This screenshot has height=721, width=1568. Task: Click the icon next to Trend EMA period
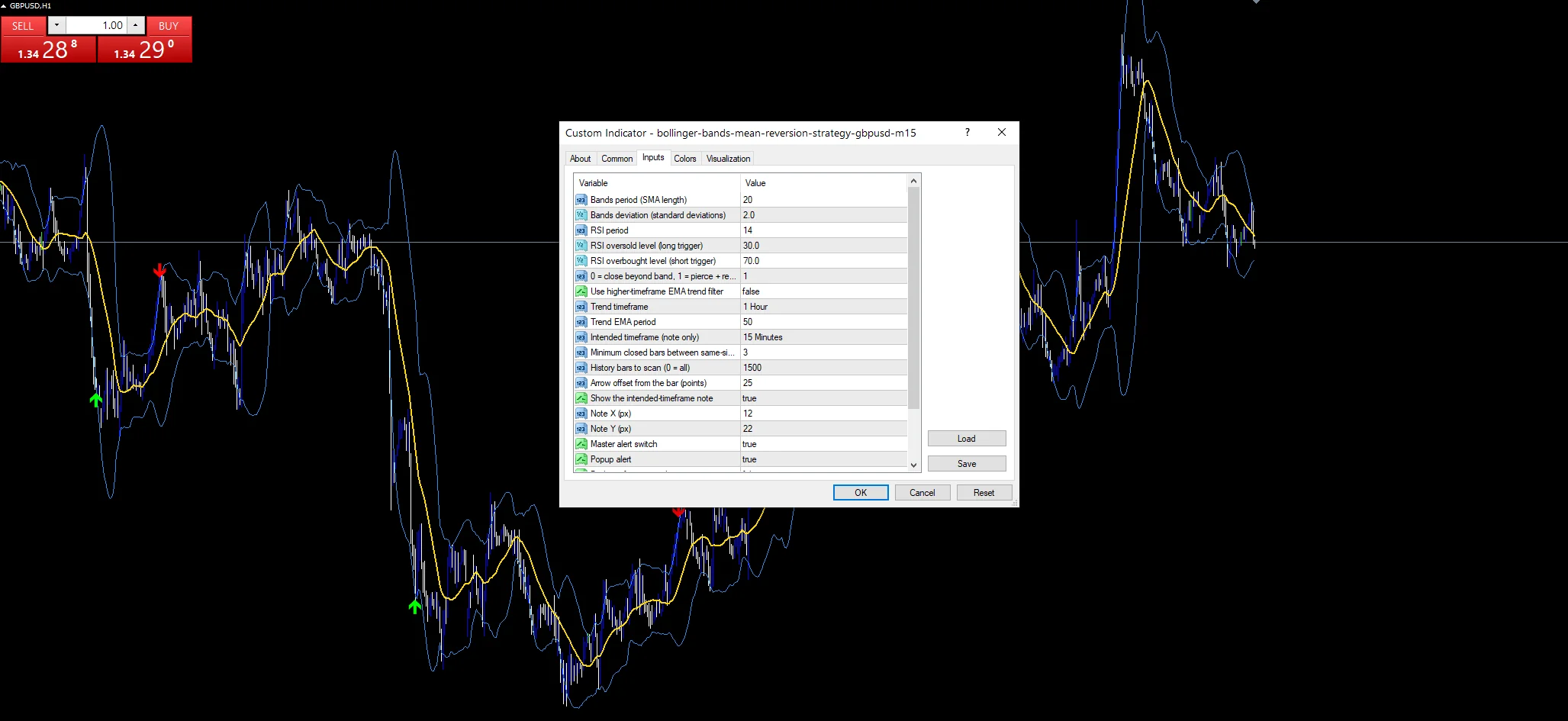coord(581,322)
